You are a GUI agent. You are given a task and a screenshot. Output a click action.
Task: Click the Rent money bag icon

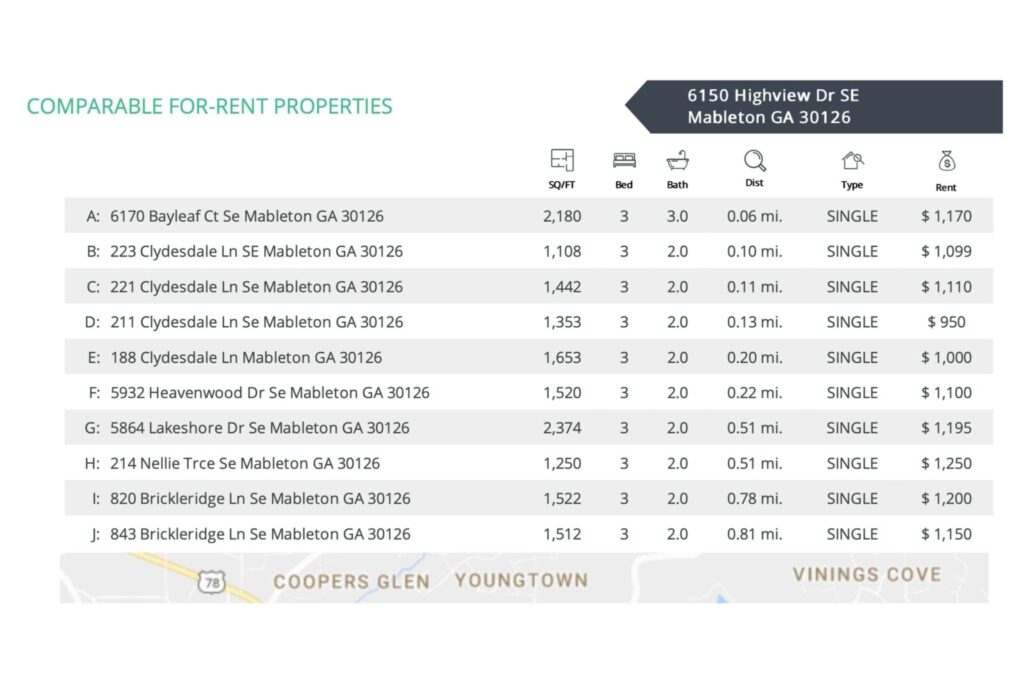[946, 159]
